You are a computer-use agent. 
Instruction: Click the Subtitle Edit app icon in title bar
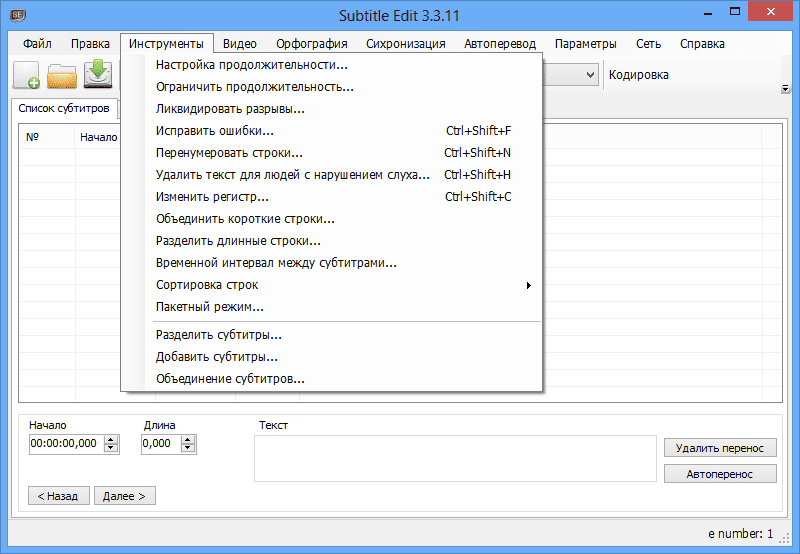[x=17, y=16]
